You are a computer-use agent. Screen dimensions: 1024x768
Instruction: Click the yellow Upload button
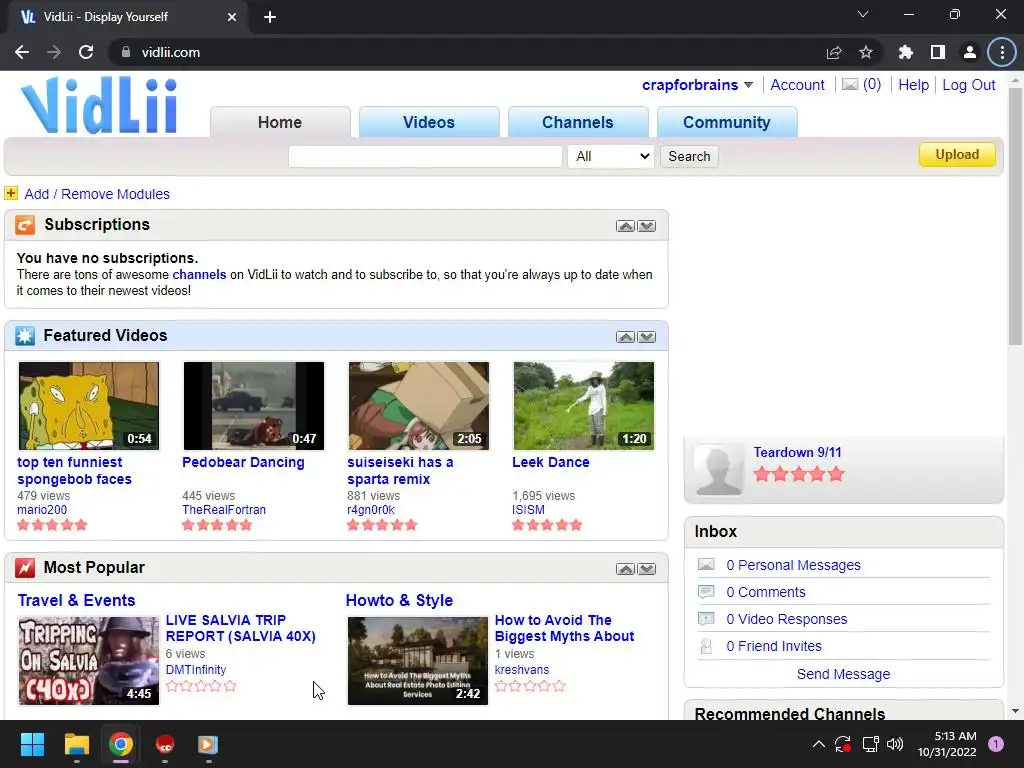[x=957, y=154]
